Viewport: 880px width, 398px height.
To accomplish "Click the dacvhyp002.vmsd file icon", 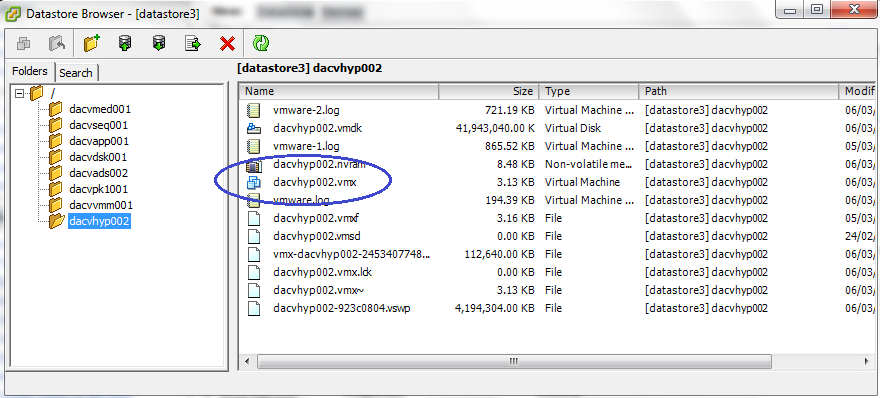I will tap(254, 236).
